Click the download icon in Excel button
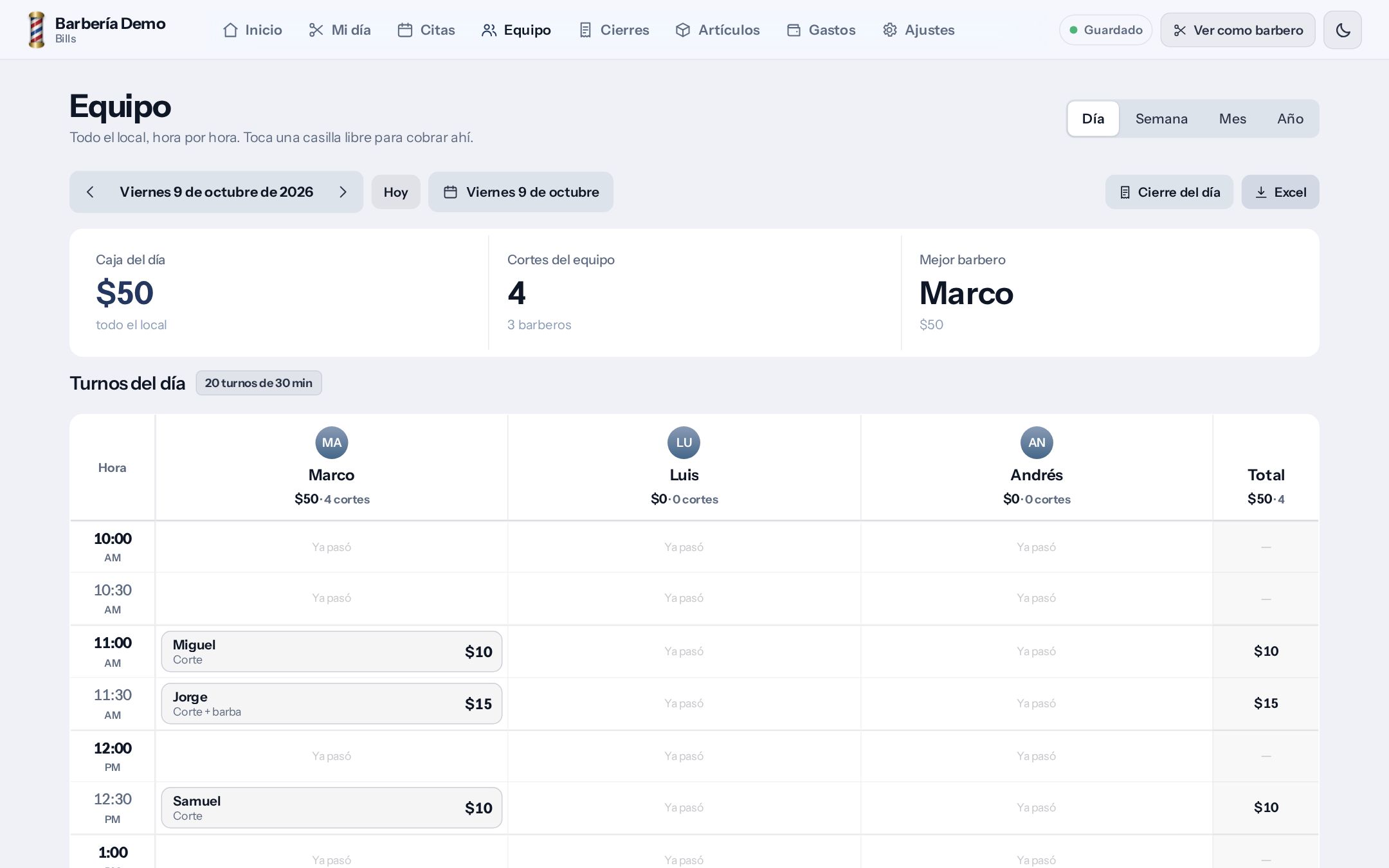Image resolution: width=1389 pixels, height=868 pixels. click(x=1261, y=192)
